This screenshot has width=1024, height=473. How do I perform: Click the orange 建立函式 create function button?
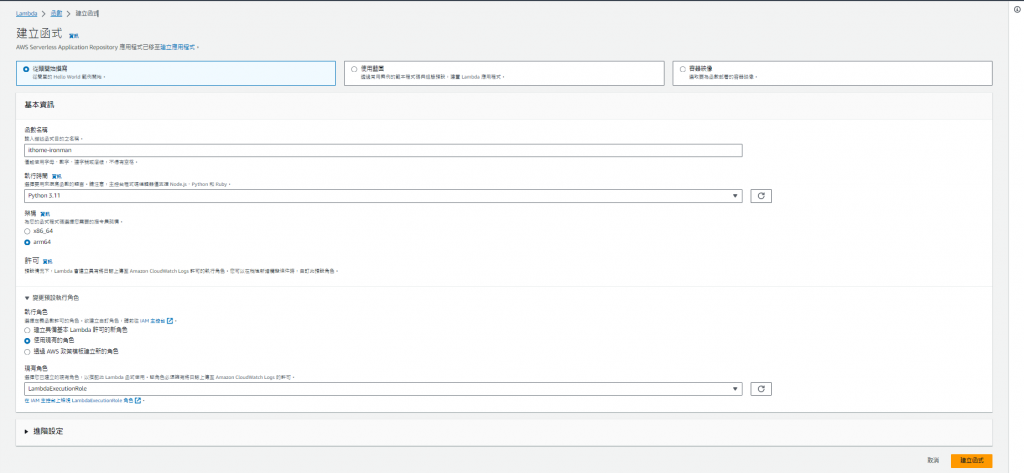[971, 461]
